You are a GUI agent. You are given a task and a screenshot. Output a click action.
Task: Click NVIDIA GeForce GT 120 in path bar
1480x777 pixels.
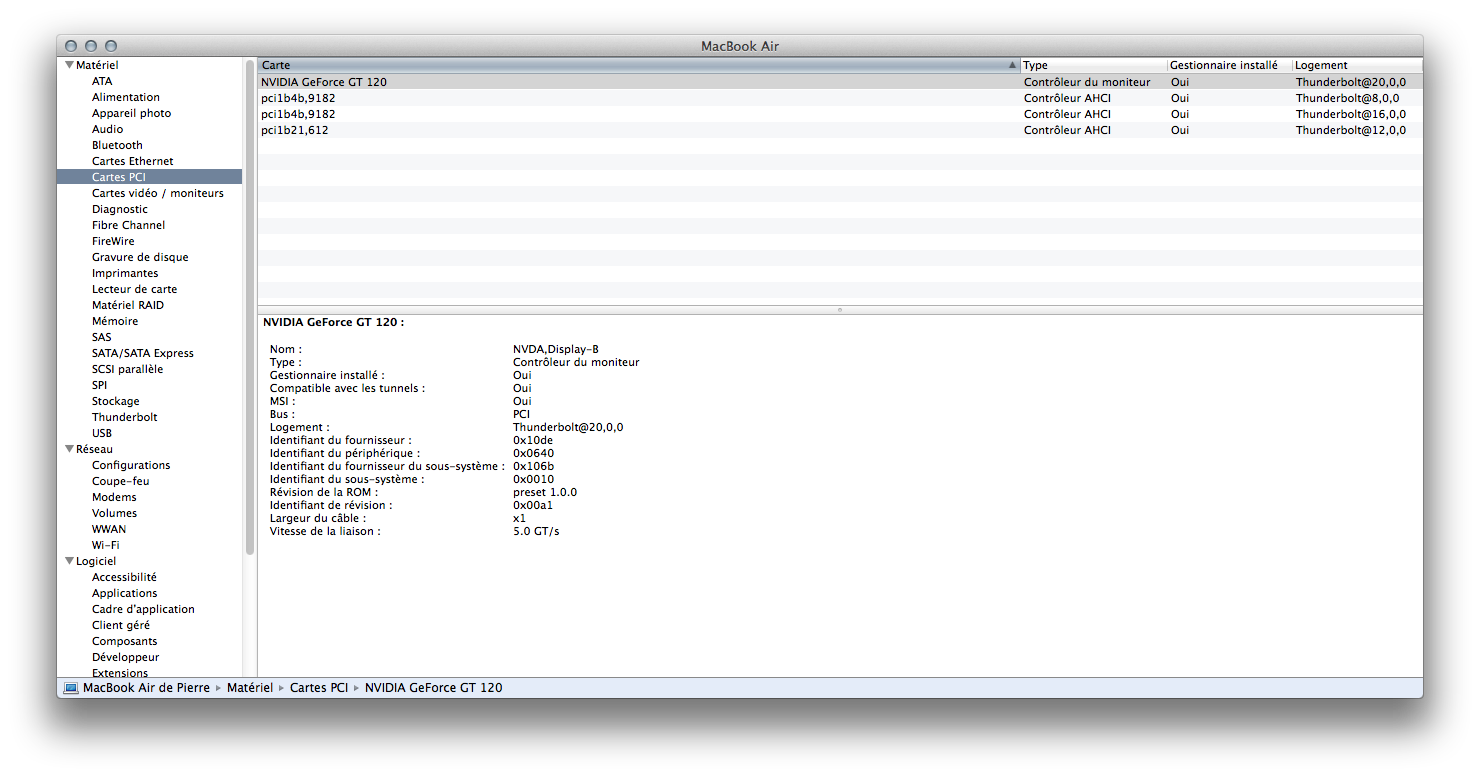(x=434, y=688)
